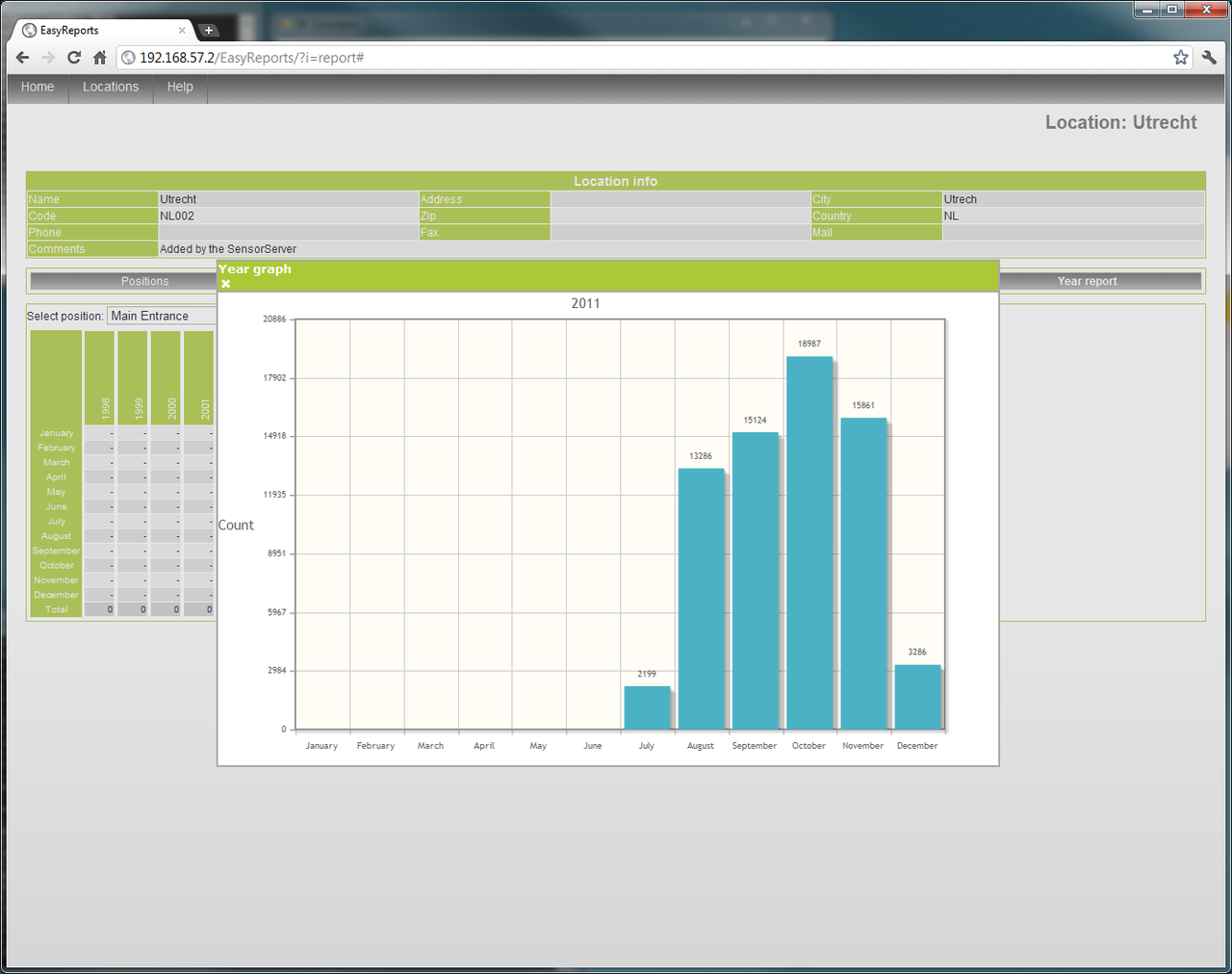Reload the EasyReports page
1232x974 pixels.
[73, 57]
